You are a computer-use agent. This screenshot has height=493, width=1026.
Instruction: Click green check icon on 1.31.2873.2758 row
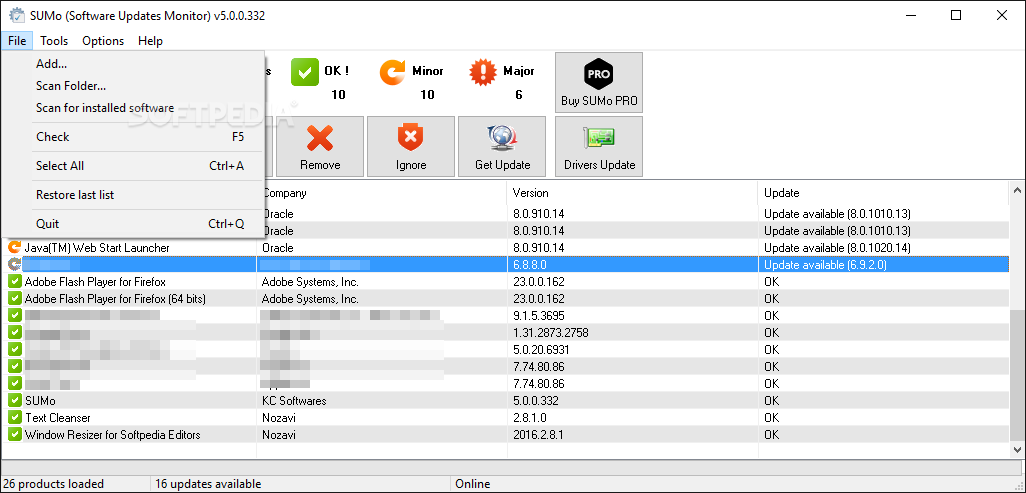click(14, 333)
